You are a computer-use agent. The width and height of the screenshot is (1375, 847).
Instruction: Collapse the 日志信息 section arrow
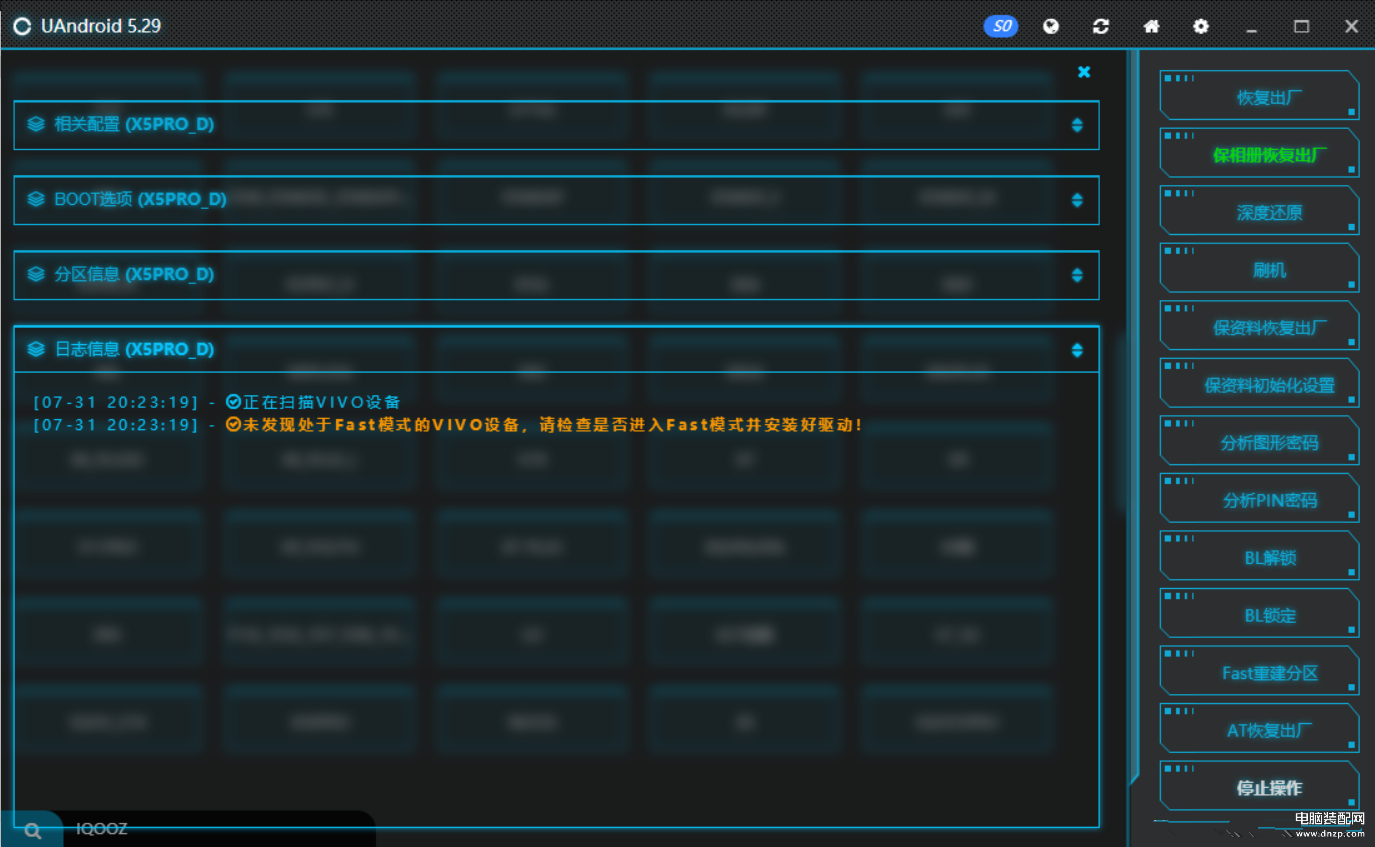click(x=1077, y=350)
